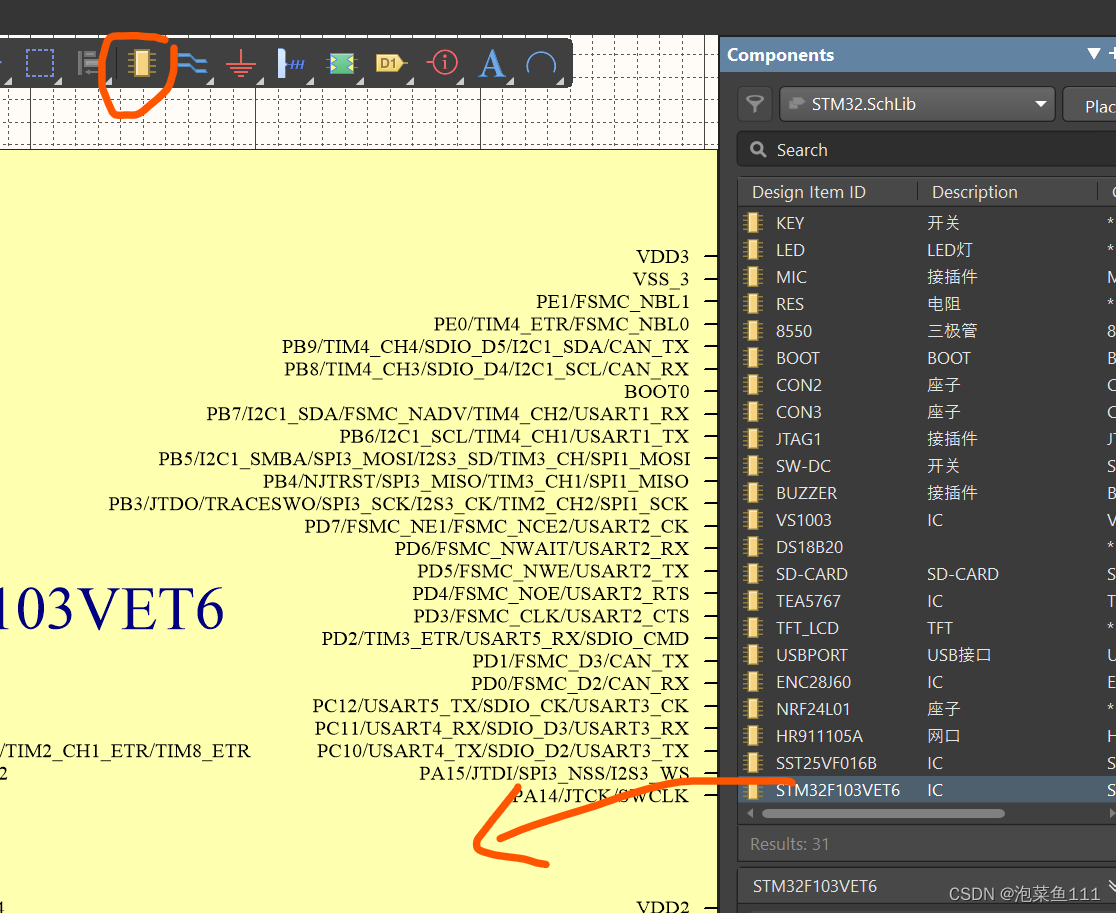
Task: Click the 103VET6 designator text on symbol
Action: tap(112, 608)
